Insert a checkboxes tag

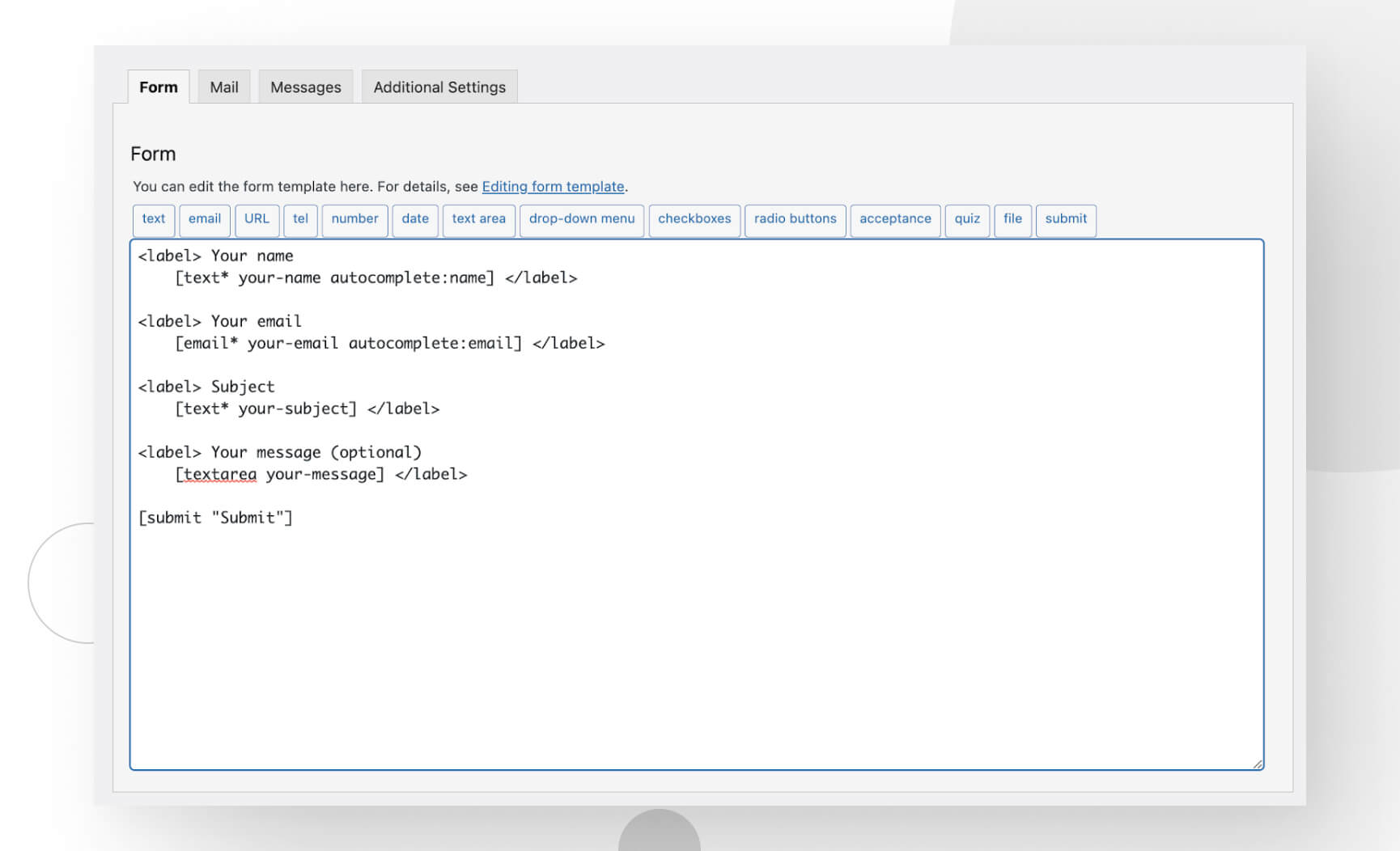pos(694,219)
